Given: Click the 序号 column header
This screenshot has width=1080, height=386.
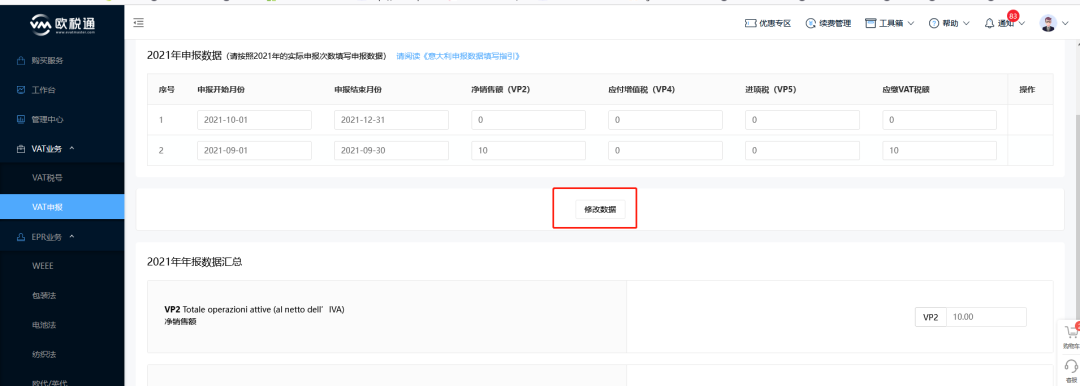Looking at the screenshot, I should (x=166, y=90).
